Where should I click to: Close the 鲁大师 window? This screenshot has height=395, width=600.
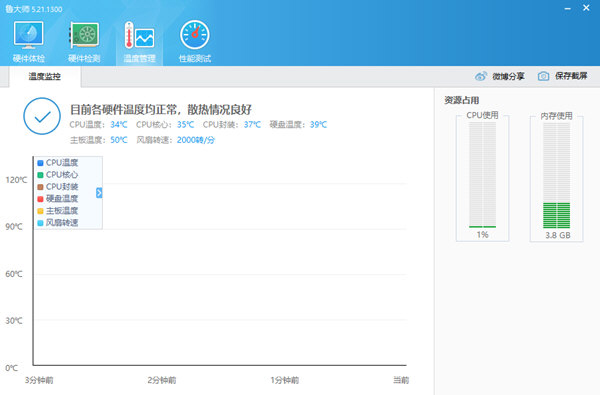(x=586, y=8)
